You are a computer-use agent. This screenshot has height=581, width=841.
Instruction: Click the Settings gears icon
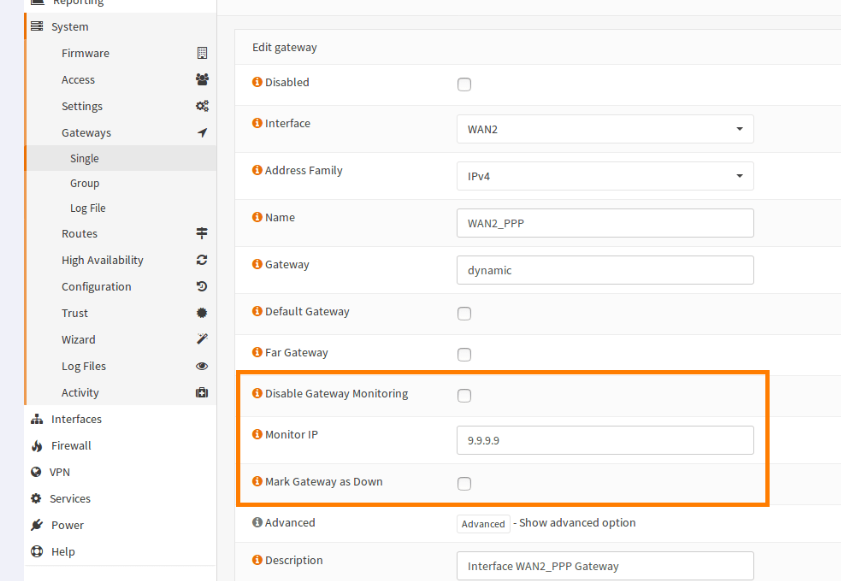pyautogui.click(x=202, y=106)
